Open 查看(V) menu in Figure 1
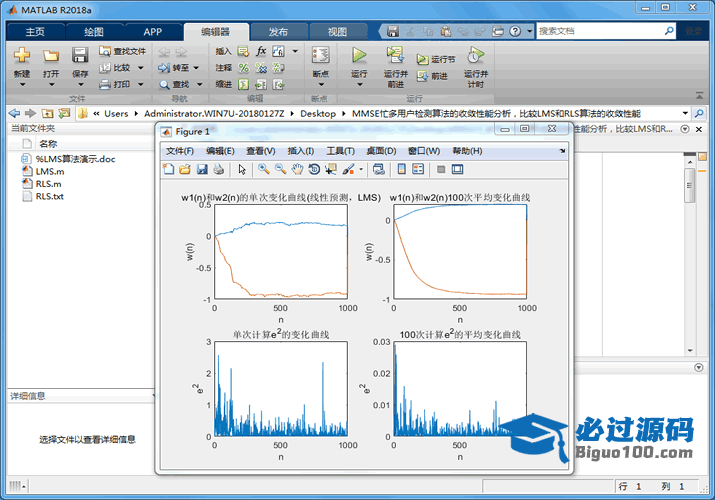This screenshot has width=715, height=500. (x=261, y=151)
